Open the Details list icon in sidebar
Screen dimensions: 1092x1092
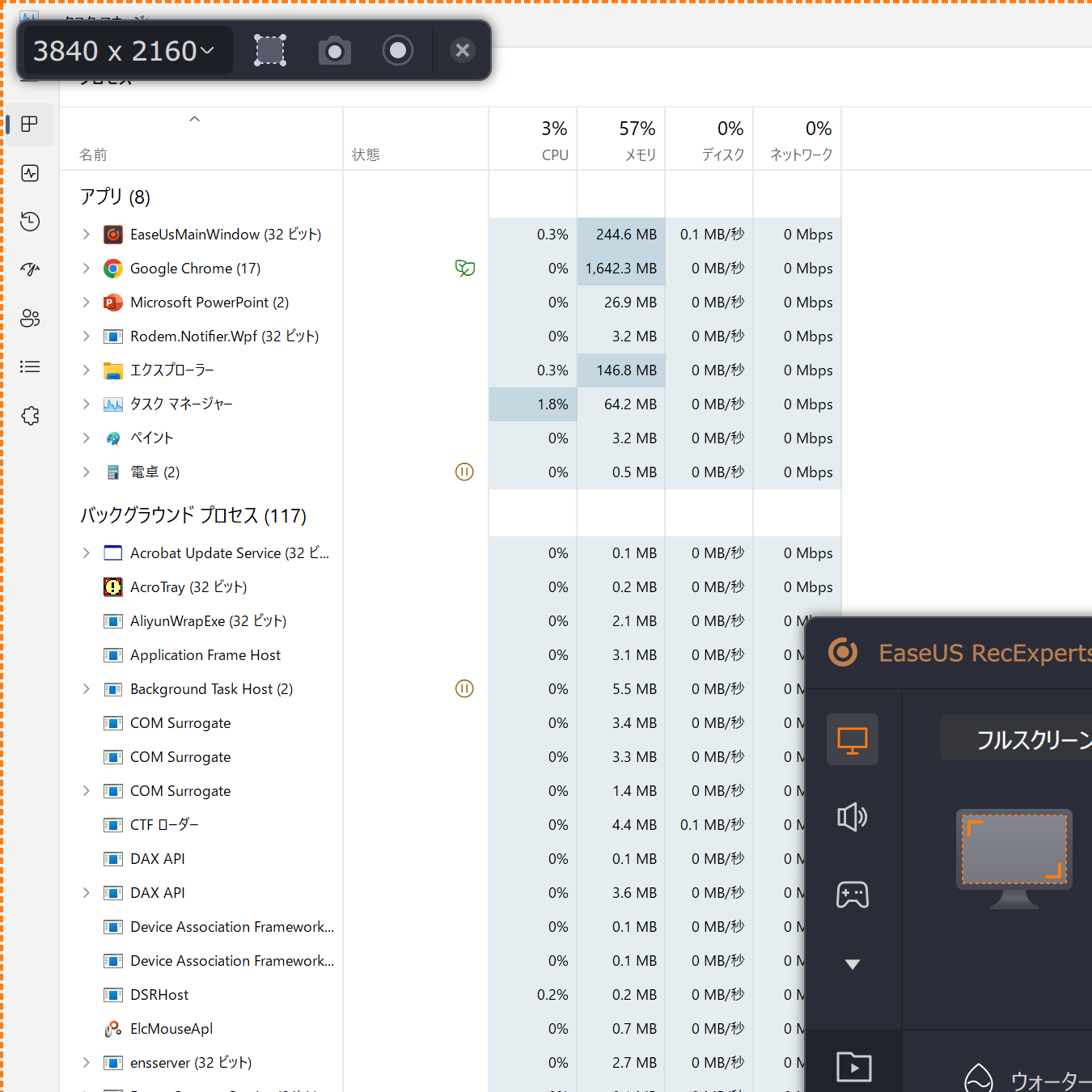click(30, 367)
